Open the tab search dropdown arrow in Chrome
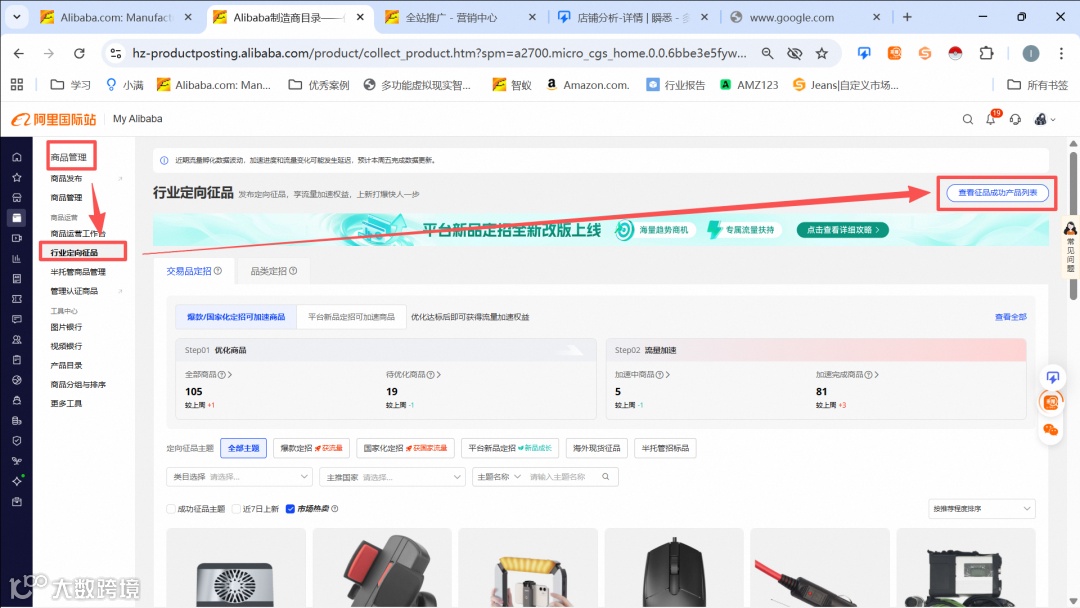 (x=17, y=17)
